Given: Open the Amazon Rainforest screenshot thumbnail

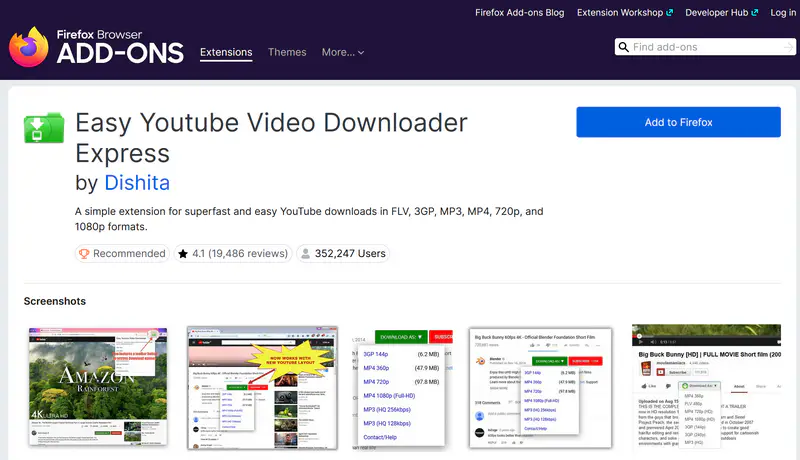Looking at the screenshot, I should tap(98, 387).
